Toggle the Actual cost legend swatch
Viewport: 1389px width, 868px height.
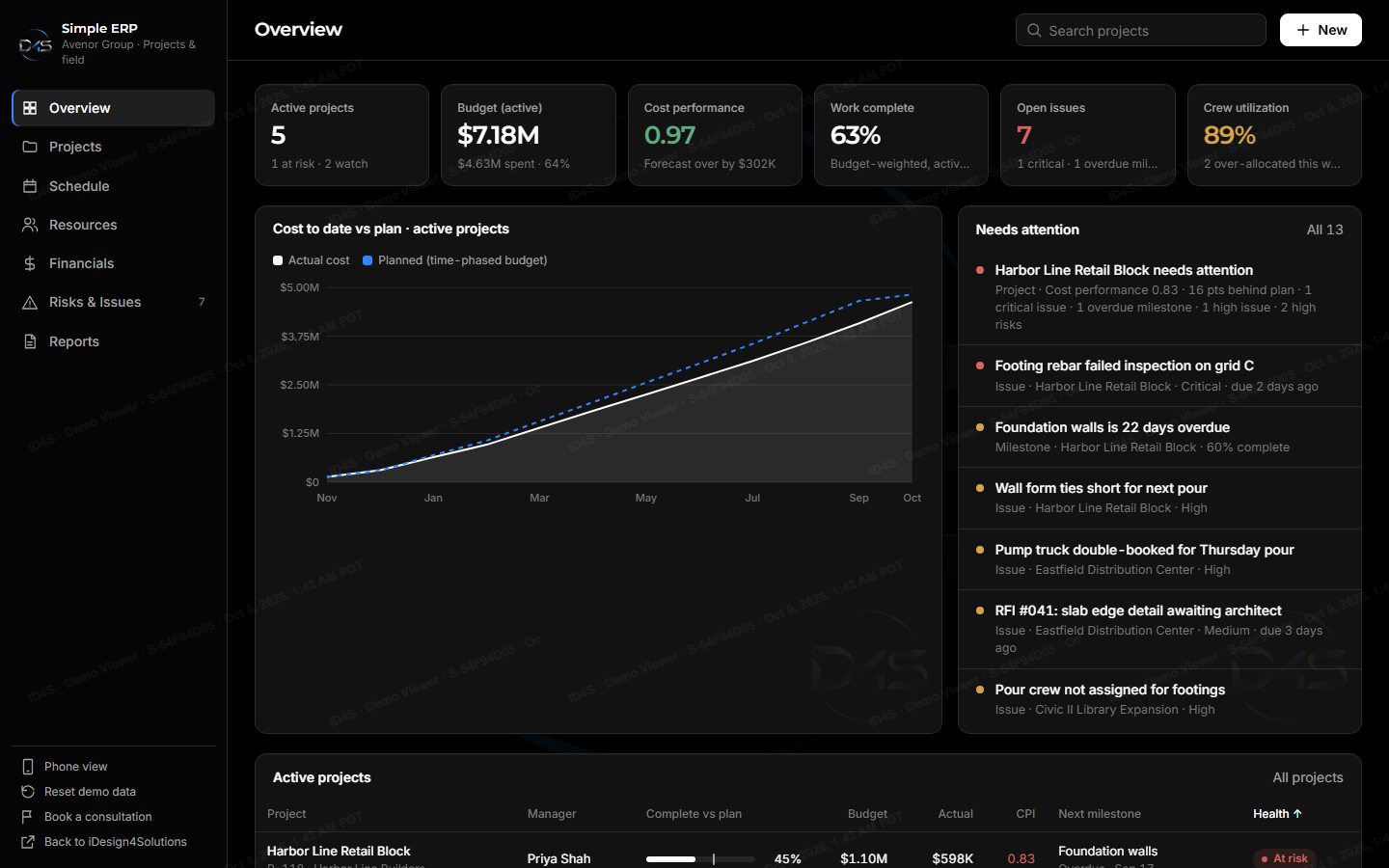point(278,260)
